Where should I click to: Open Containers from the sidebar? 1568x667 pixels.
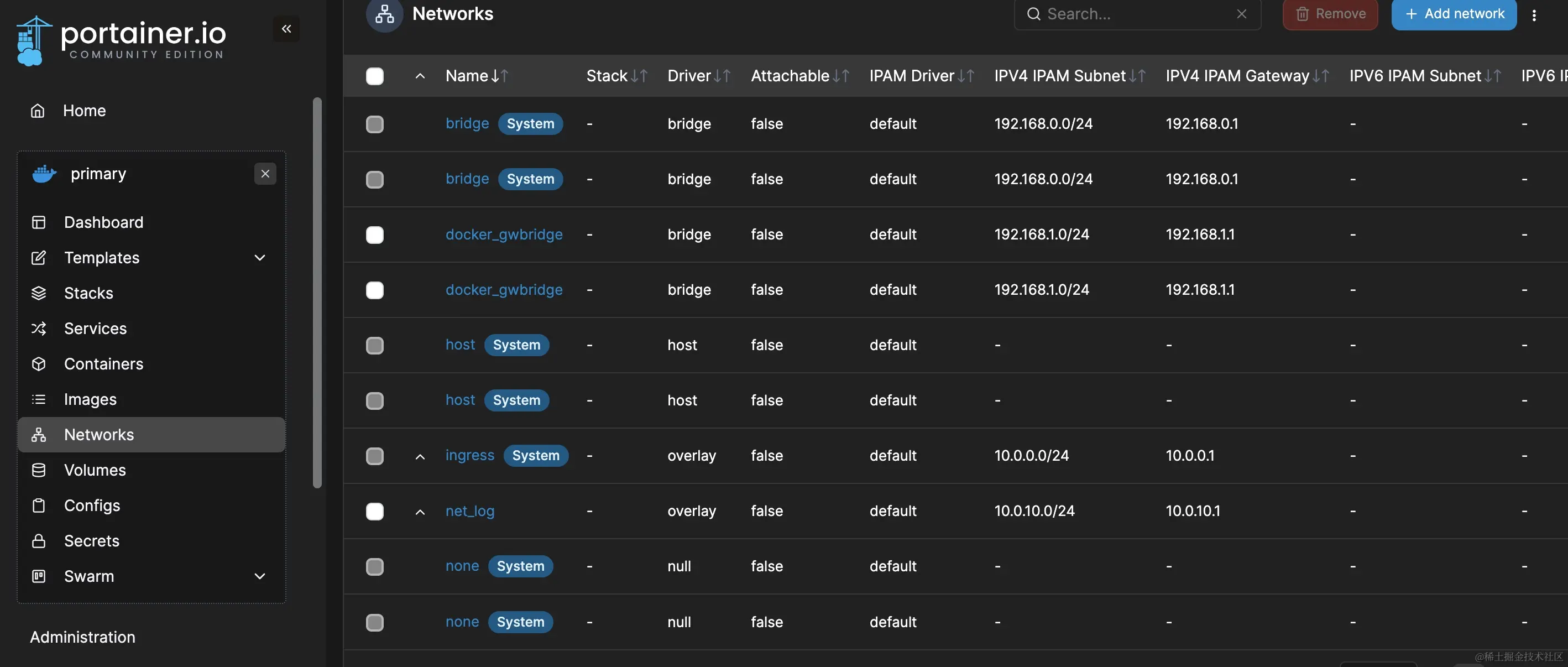103,364
